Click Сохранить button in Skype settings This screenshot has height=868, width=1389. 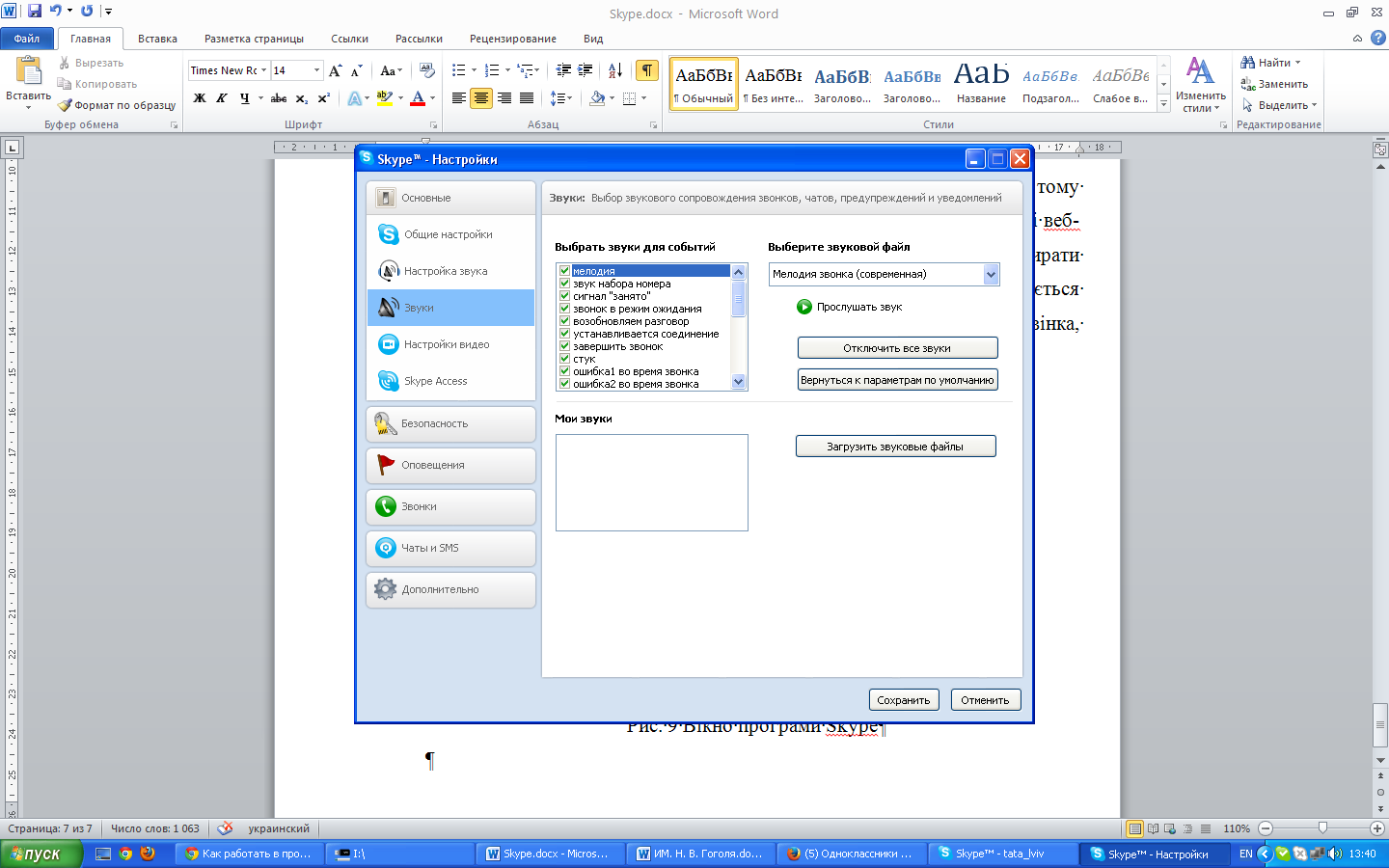(x=904, y=700)
